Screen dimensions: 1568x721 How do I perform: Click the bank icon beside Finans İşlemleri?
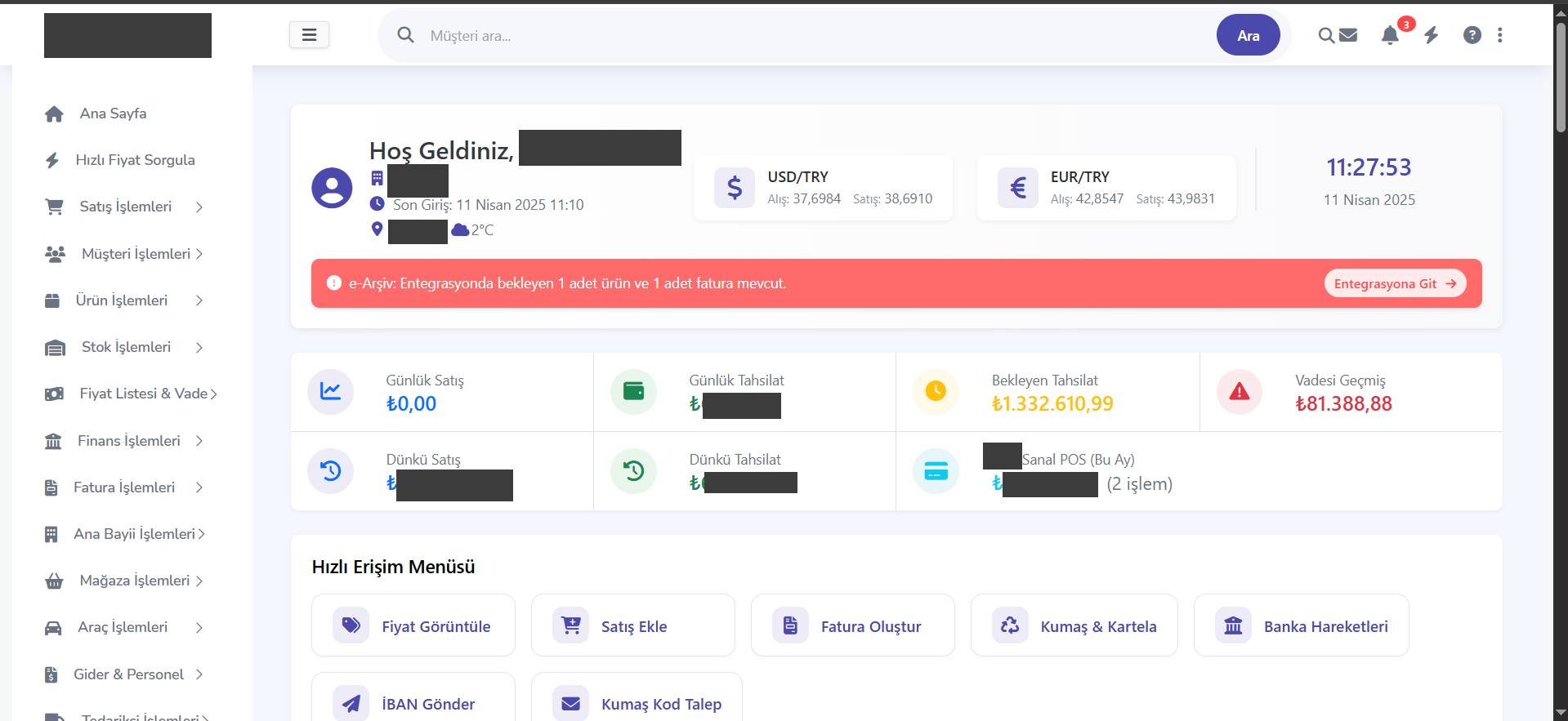[x=53, y=441]
